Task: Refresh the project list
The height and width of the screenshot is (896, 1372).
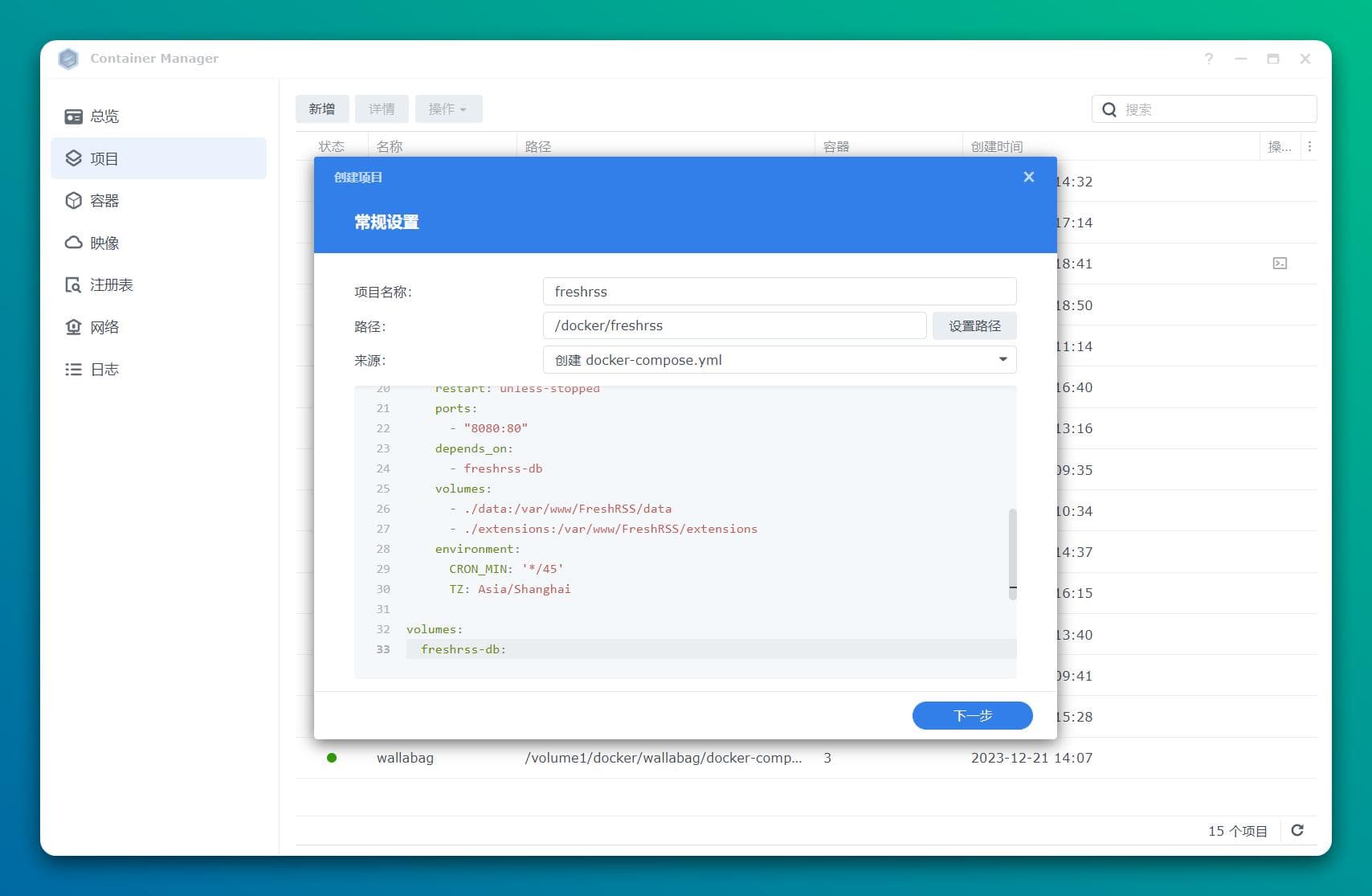Action: tap(1297, 830)
